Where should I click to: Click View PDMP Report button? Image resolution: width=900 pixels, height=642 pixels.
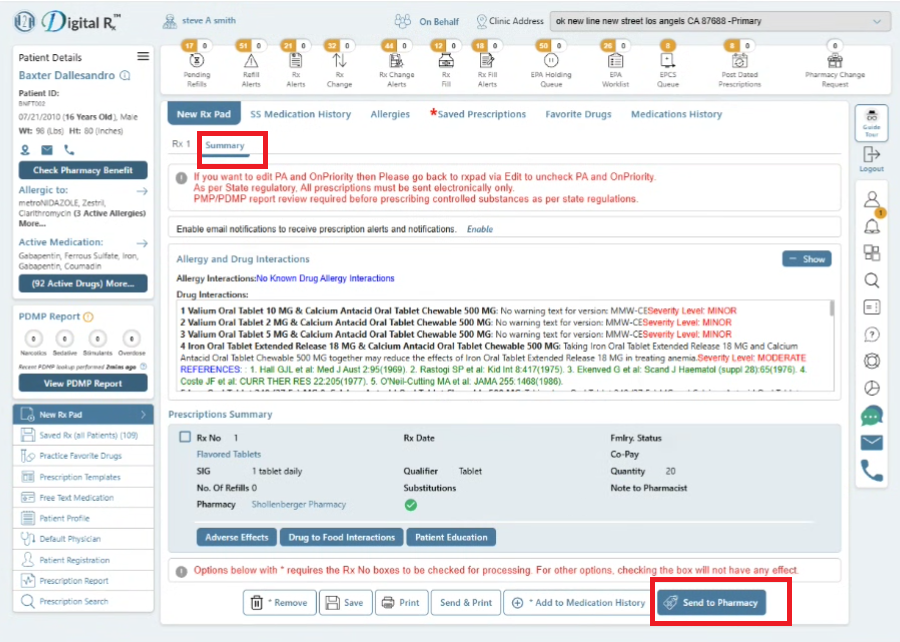pyautogui.click(x=83, y=383)
